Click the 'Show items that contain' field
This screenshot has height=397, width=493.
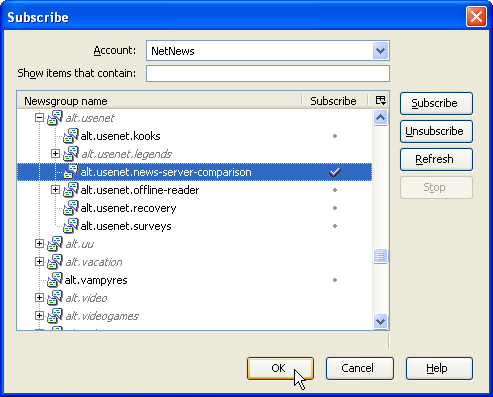(x=268, y=73)
